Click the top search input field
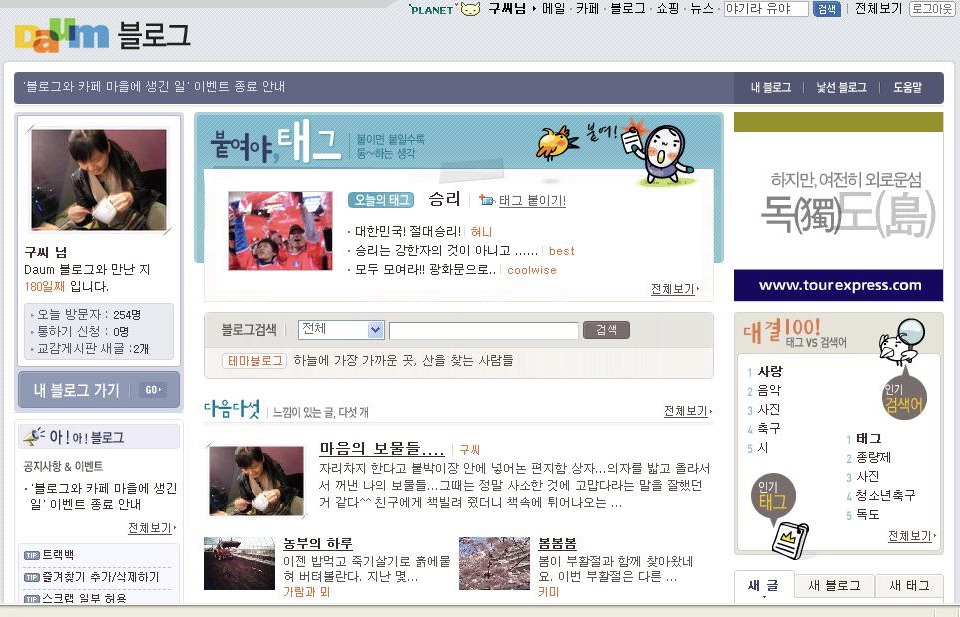This screenshot has height=617, width=960. tap(766, 9)
